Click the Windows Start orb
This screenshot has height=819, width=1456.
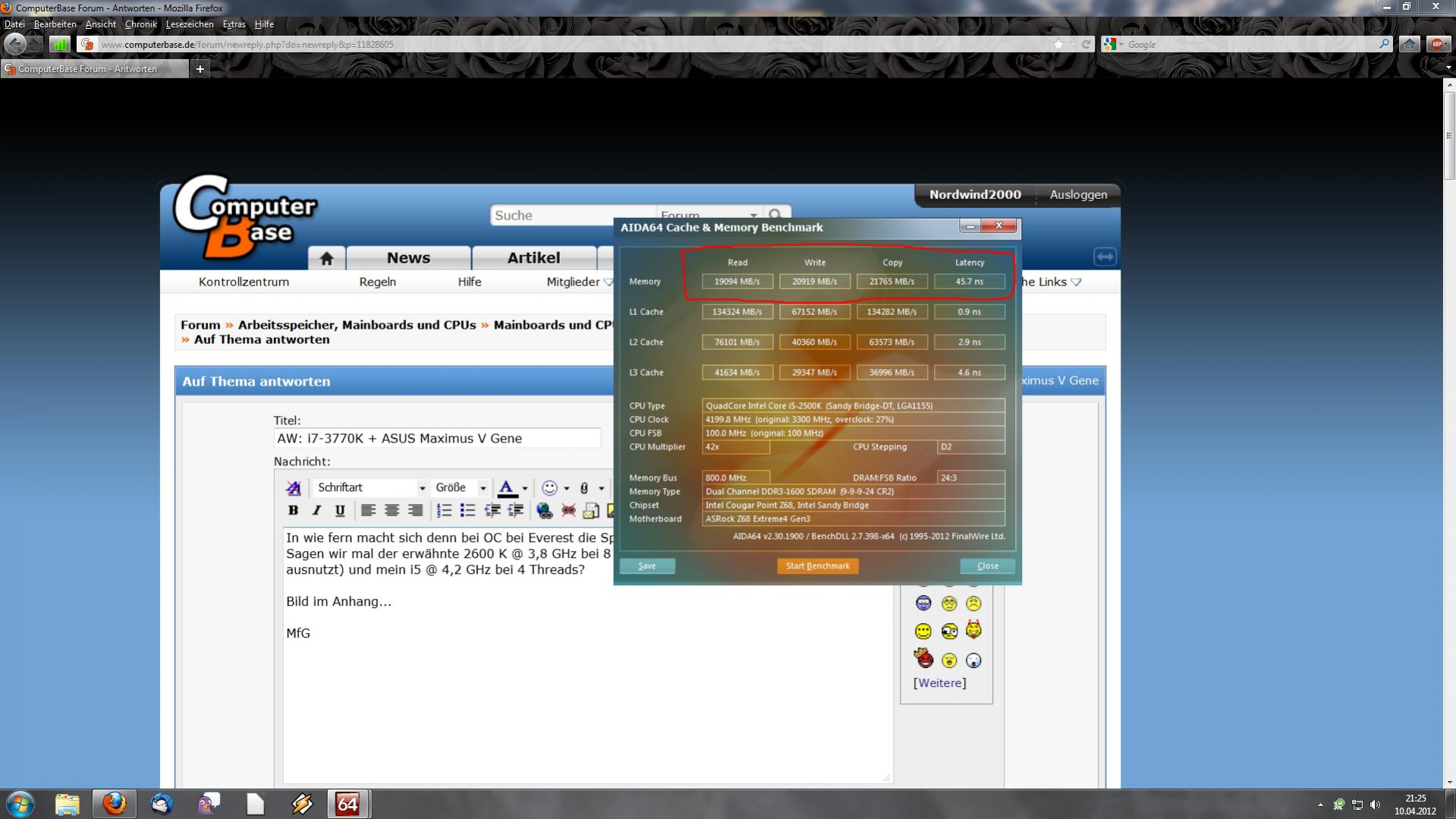click(20, 804)
